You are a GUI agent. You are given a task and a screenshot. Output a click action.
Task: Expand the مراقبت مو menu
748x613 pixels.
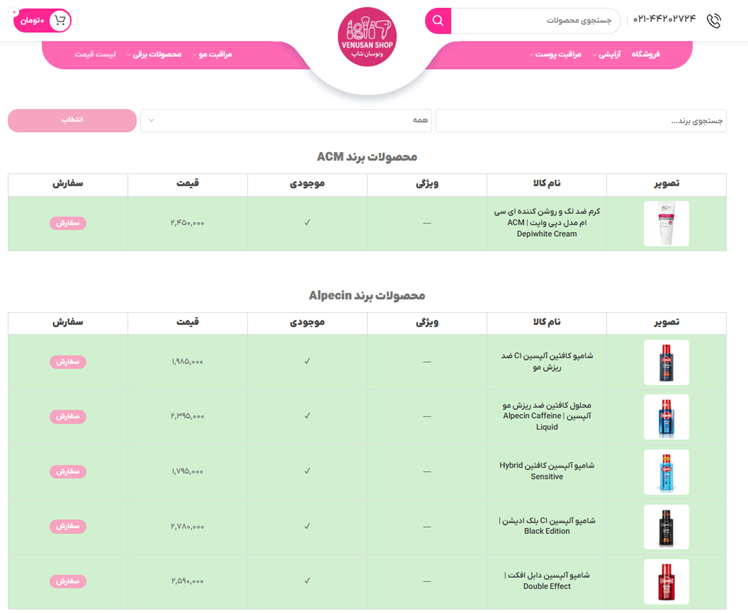click(x=213, y=55)
